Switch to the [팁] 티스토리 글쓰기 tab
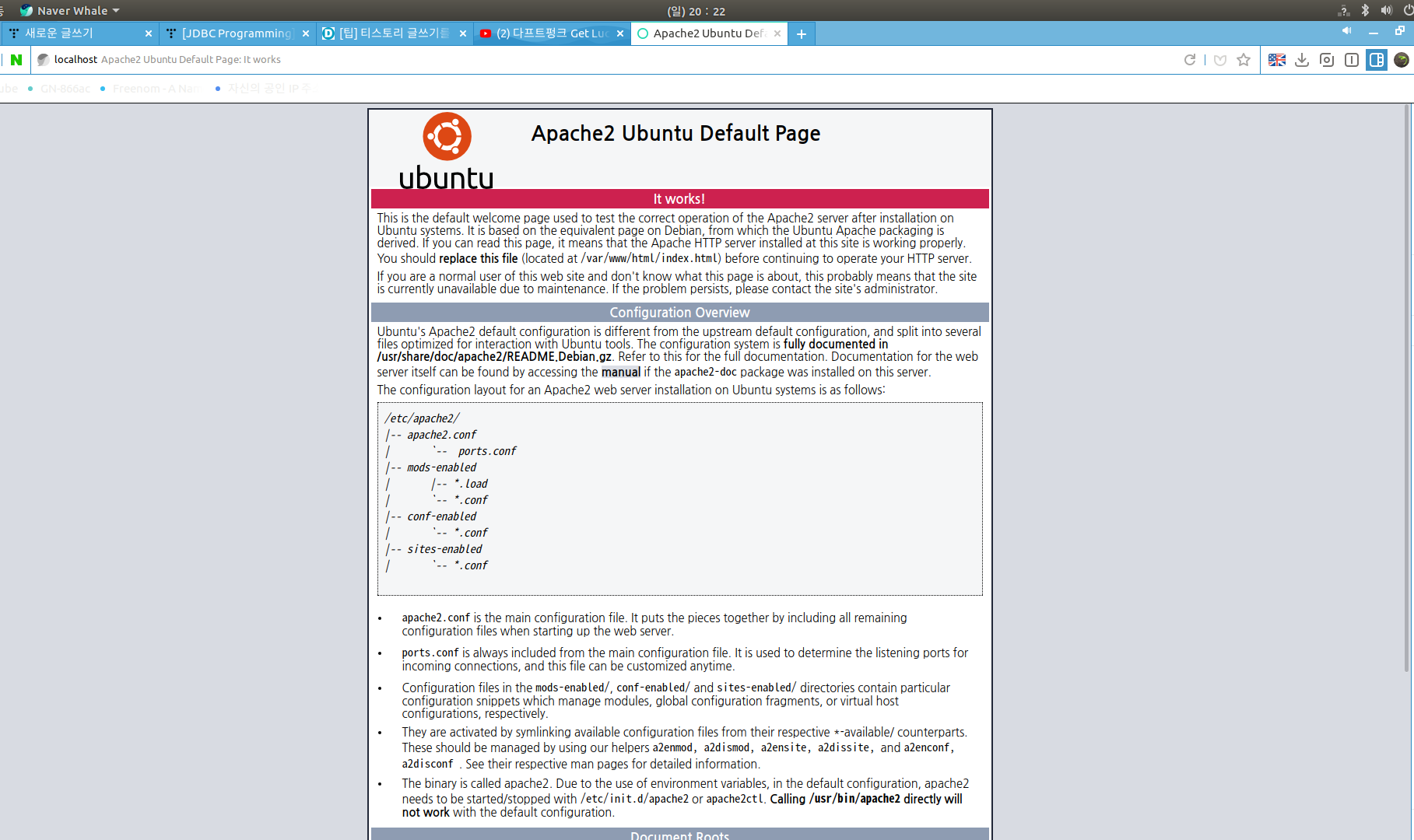This screenshot has width=1414, height=840. pyautogui.click(x=394, y=33)
